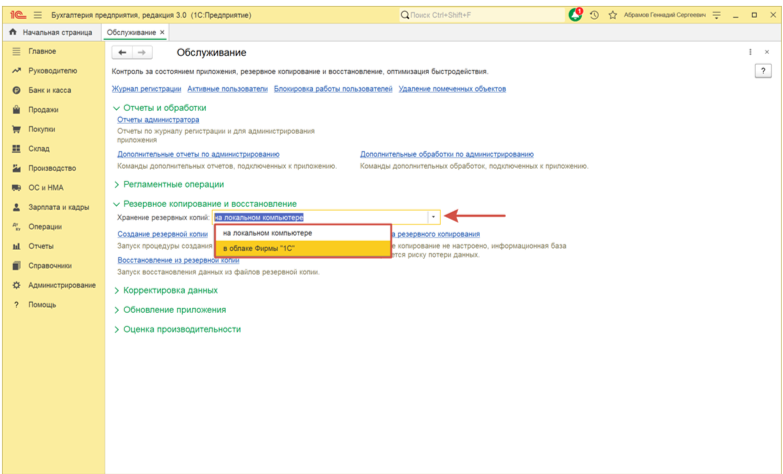
Task: Open the Зарплата и кадры section
Action: point(58,207)
